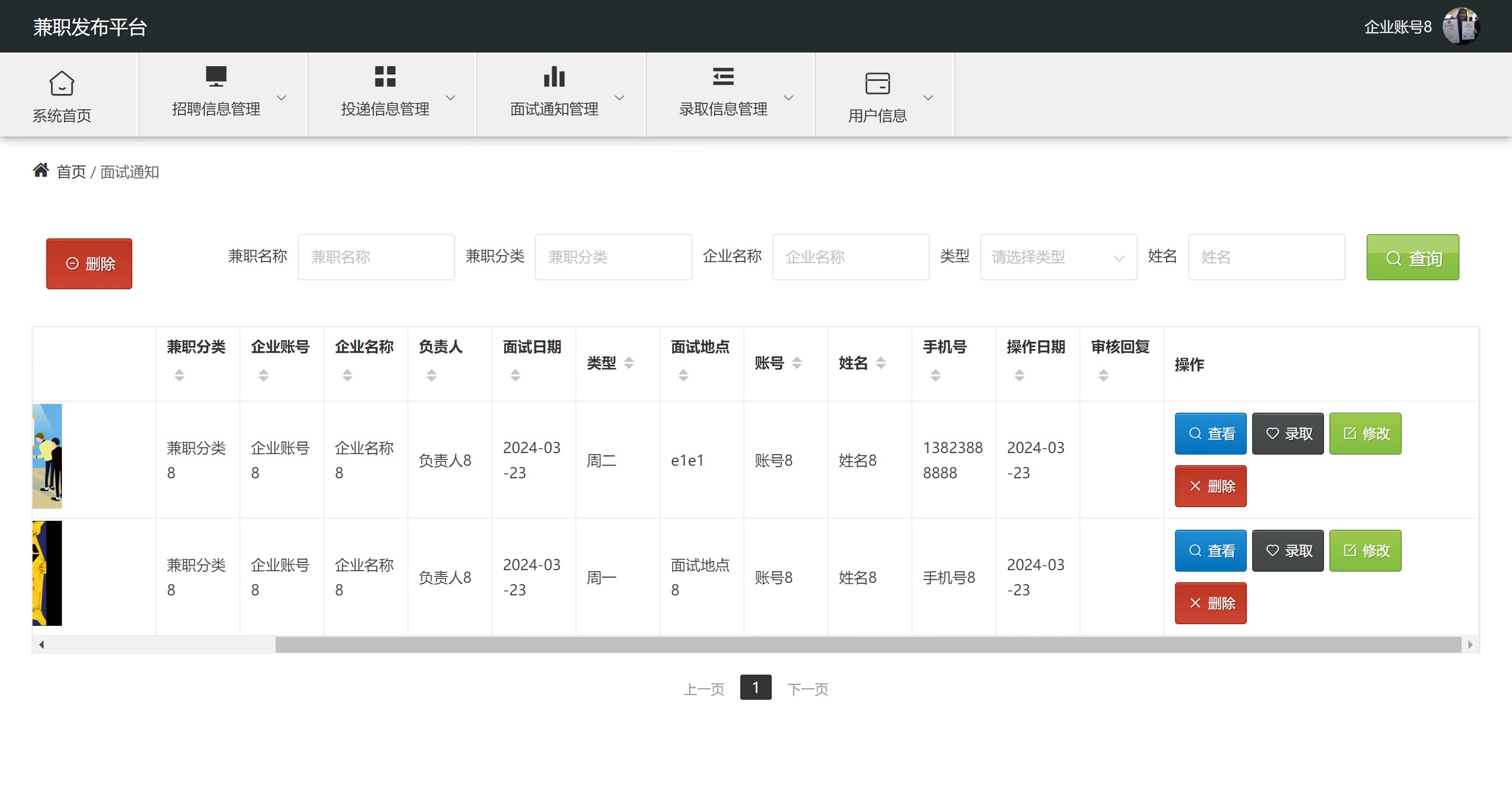Click the home icon in the breadcrumb
Screen dimensions: 1512x798
pos(40,170)
